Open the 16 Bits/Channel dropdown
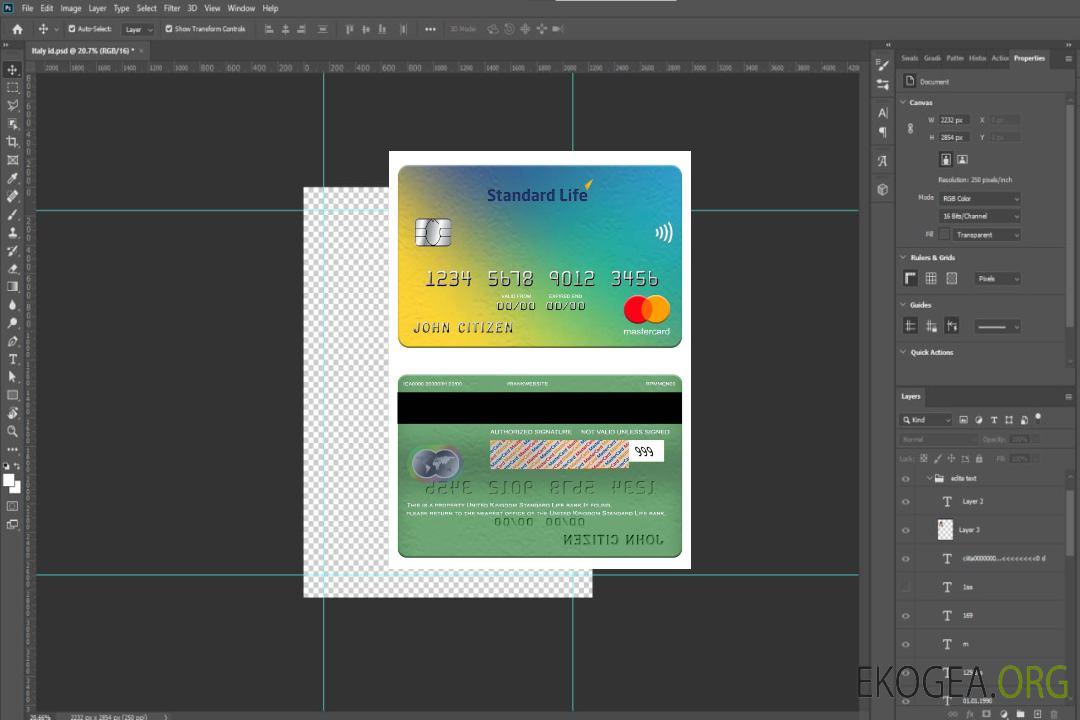Viewport: 1080px width, 720px height. point(979,216)
